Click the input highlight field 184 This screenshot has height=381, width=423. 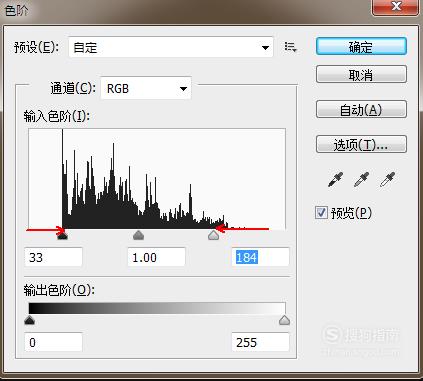pos(260,257)
